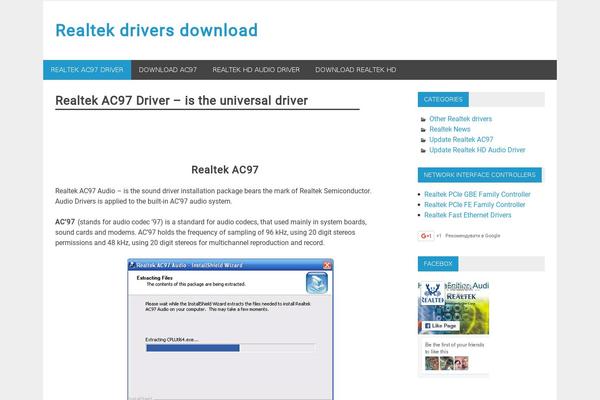Open Realtek PCIe GBE Family Controller link
The image size is (600, 400).
coord(477,194)
